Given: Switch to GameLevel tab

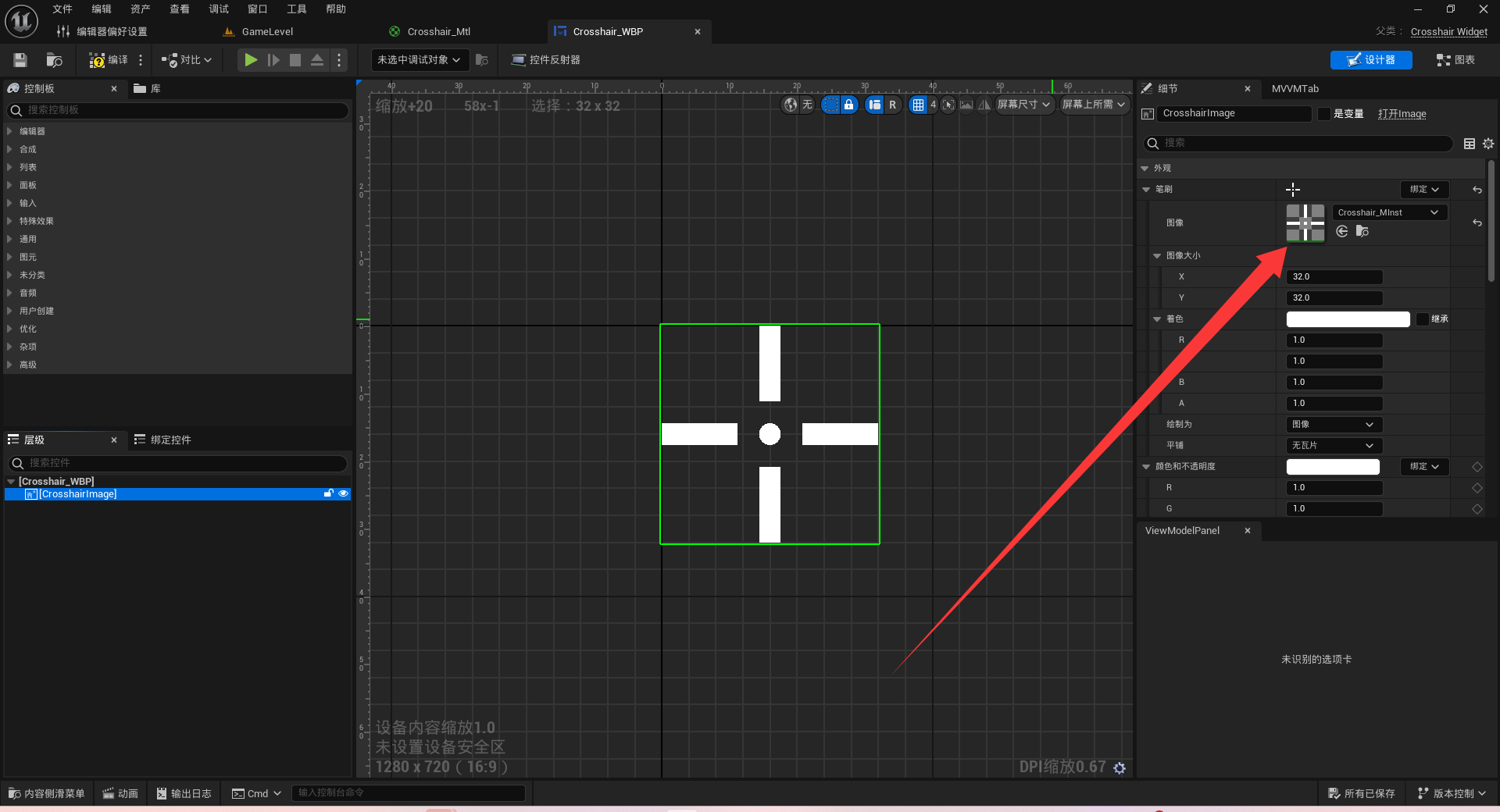Looking at the screenshot, I should (258, 31).
